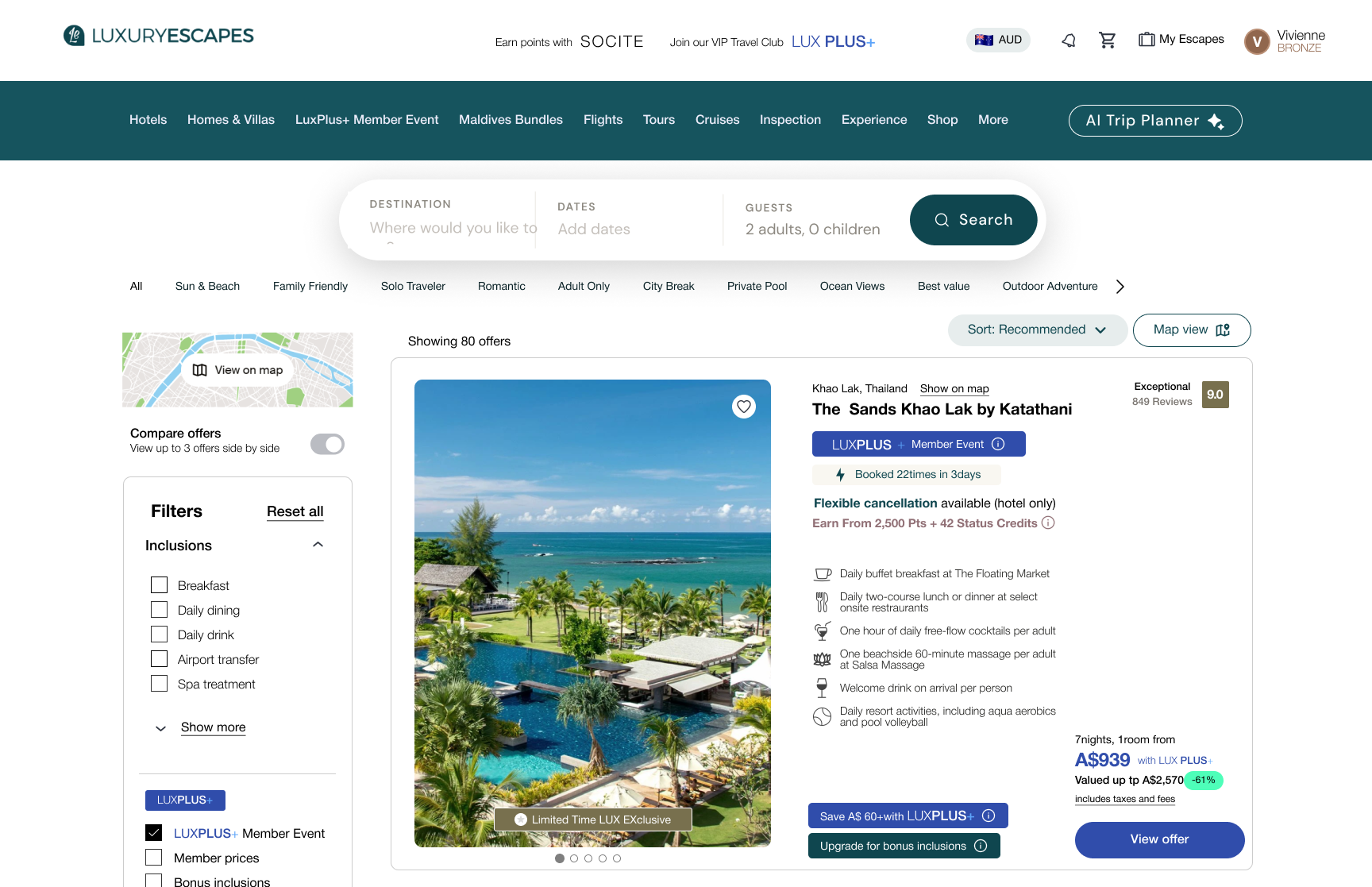Click the View on map thumbnail
The image size is (1372, 887).
tap(237, 370)
